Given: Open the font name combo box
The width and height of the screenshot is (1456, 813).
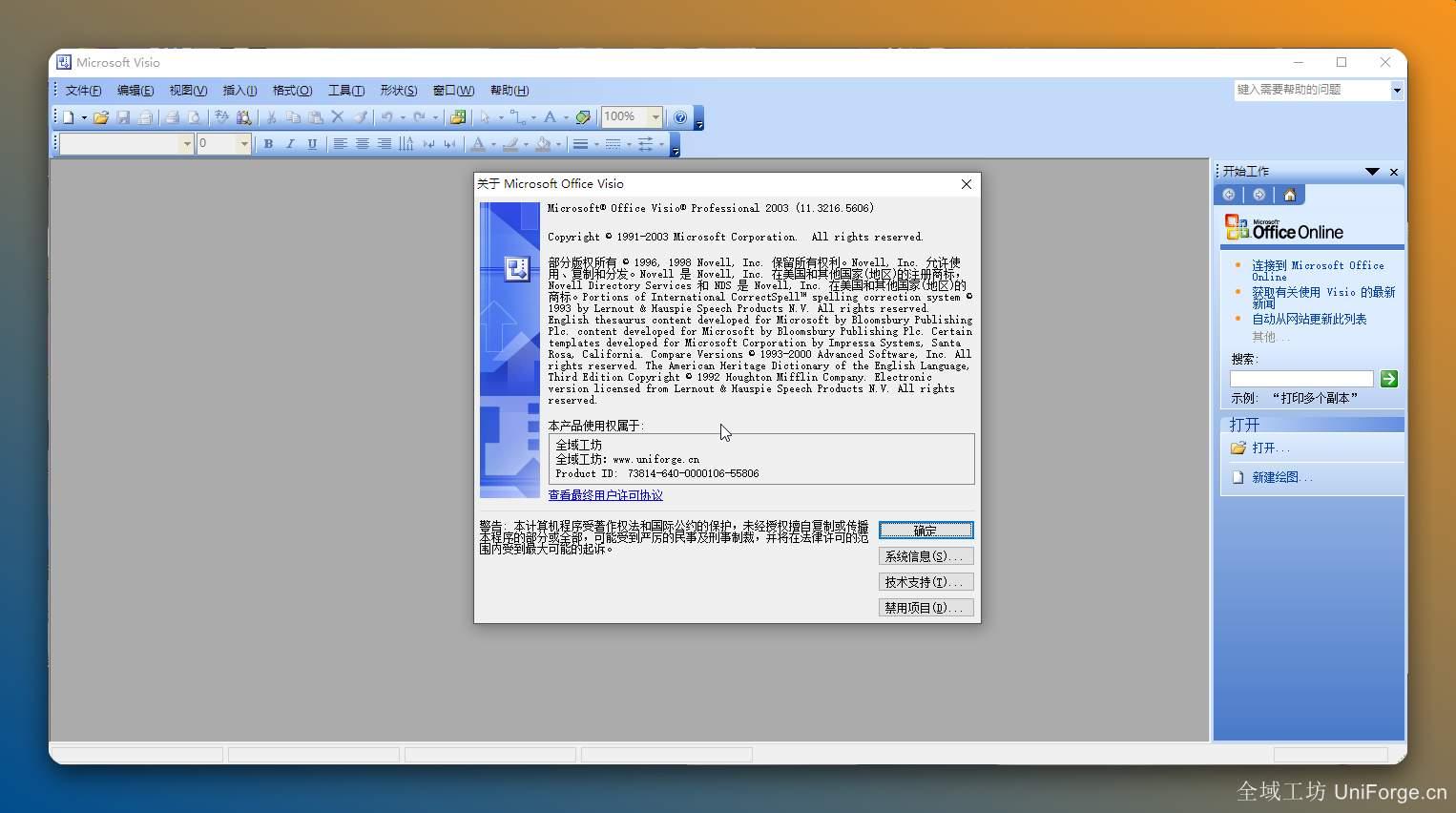Looking at the screenshot, I should [x=187, y=144].
